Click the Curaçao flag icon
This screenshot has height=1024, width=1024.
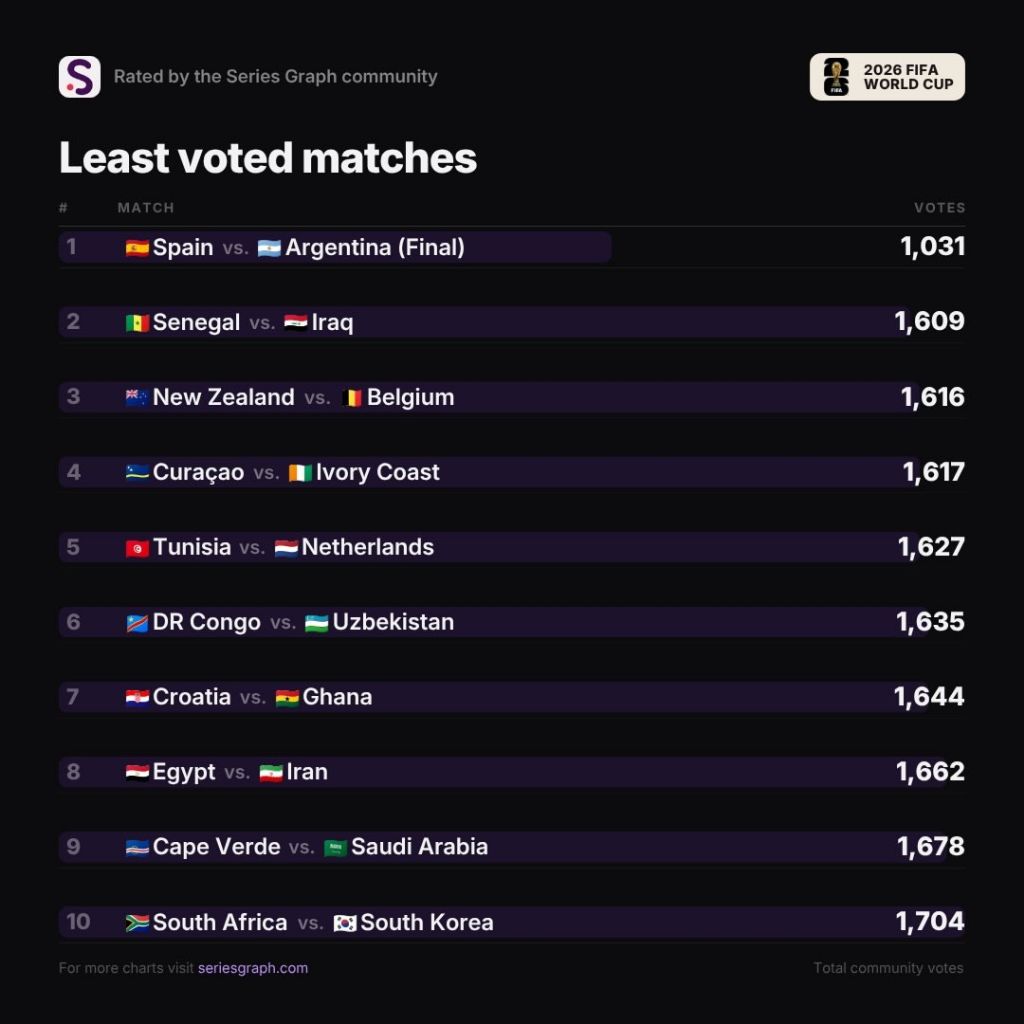point(137,472)
